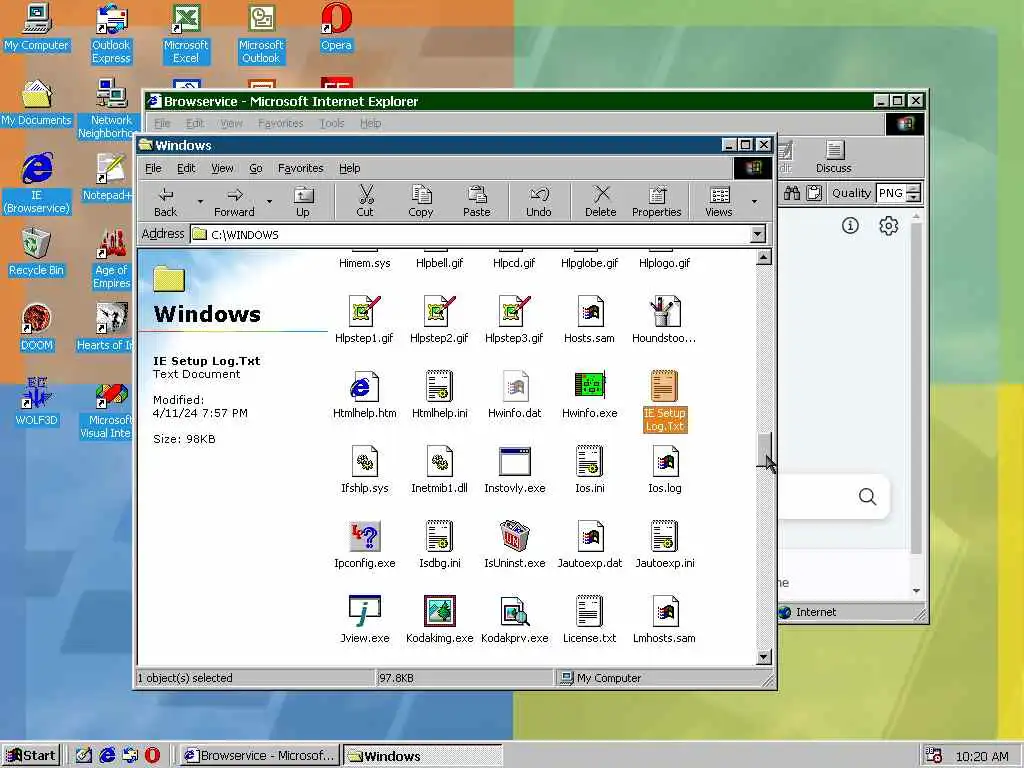Click the Forward toolbar button
This screenshot has height=768, width=1024.
[x=234, y=200]
